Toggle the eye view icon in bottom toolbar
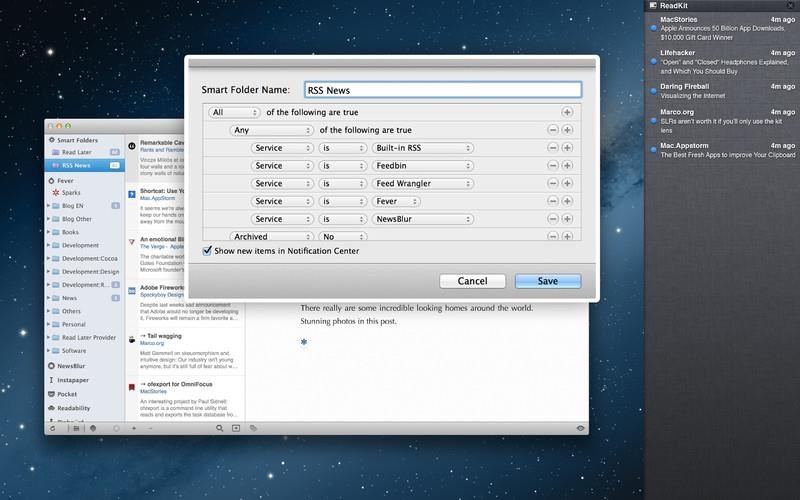 [x=580, y=429]
